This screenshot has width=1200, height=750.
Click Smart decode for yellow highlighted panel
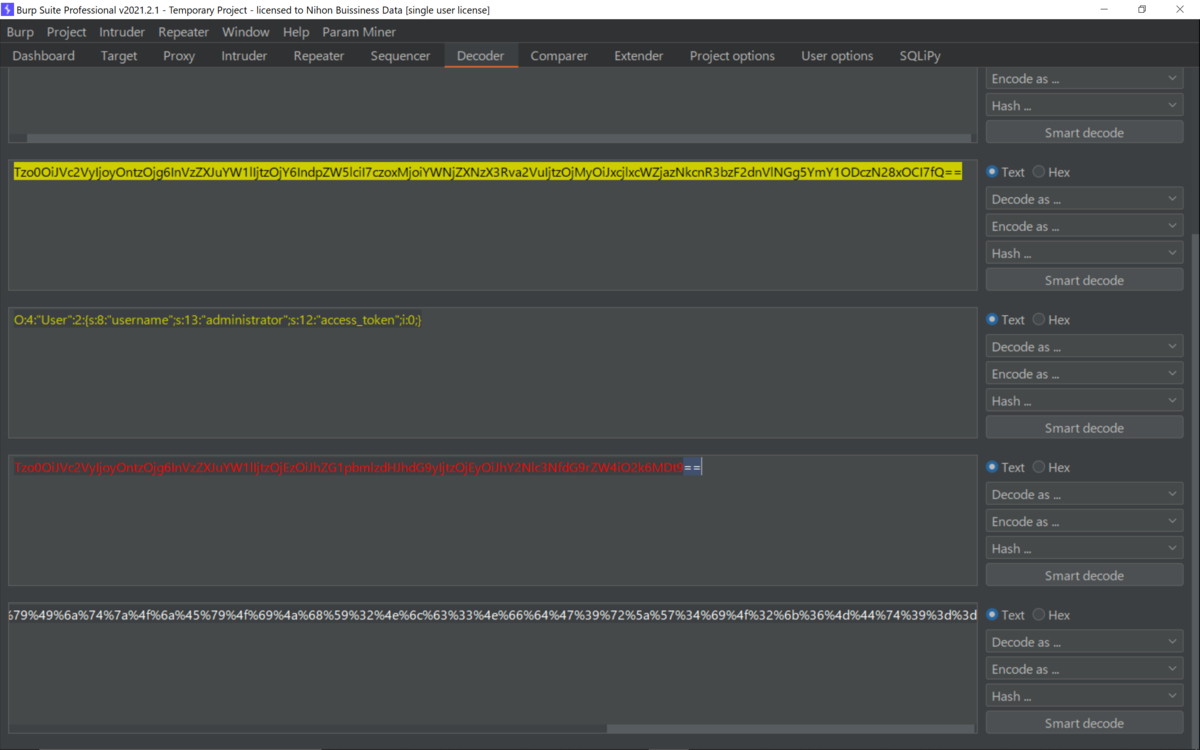click(x=1085, y=280)
